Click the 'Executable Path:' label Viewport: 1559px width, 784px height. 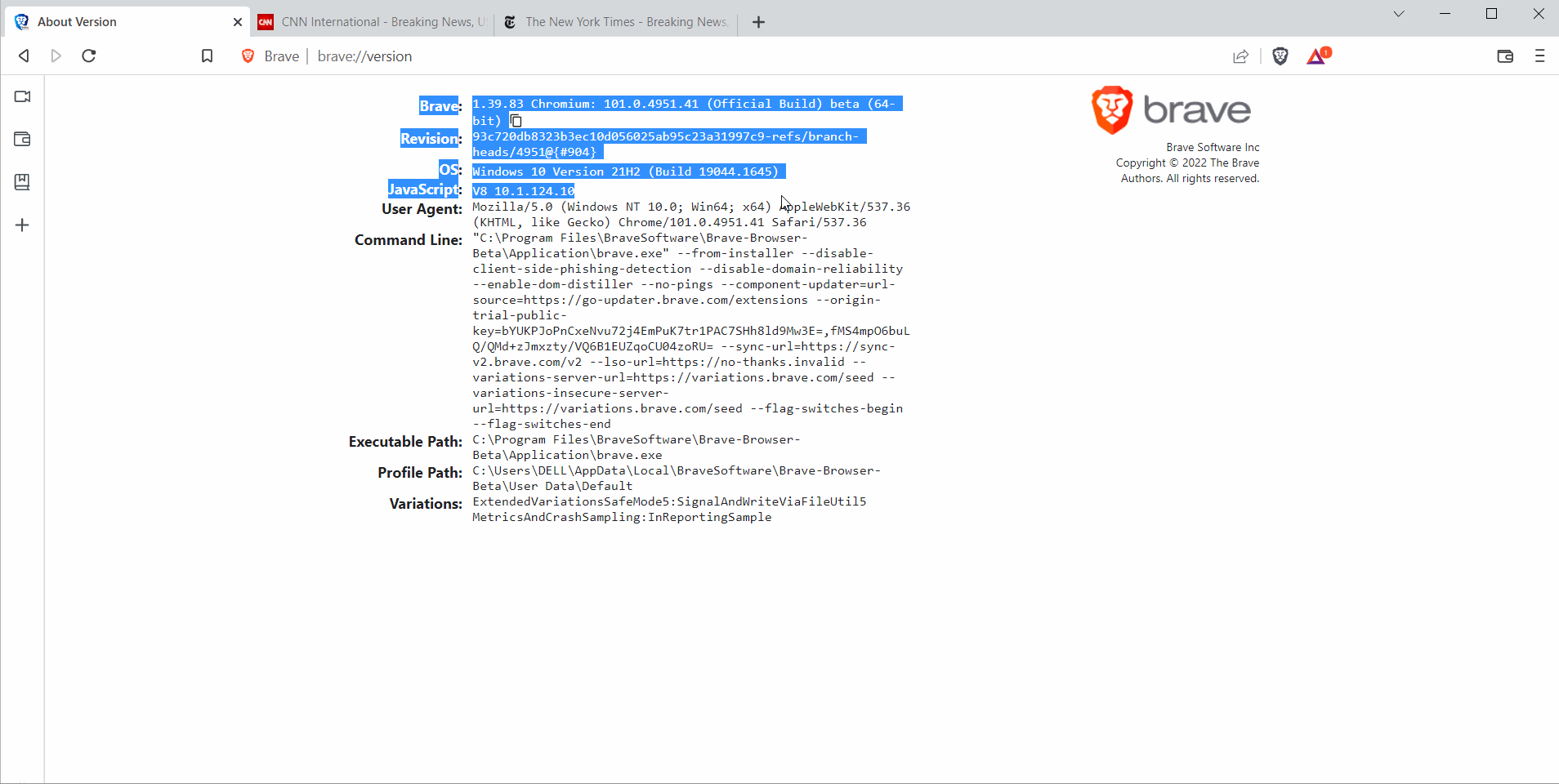tap(405, 442)
